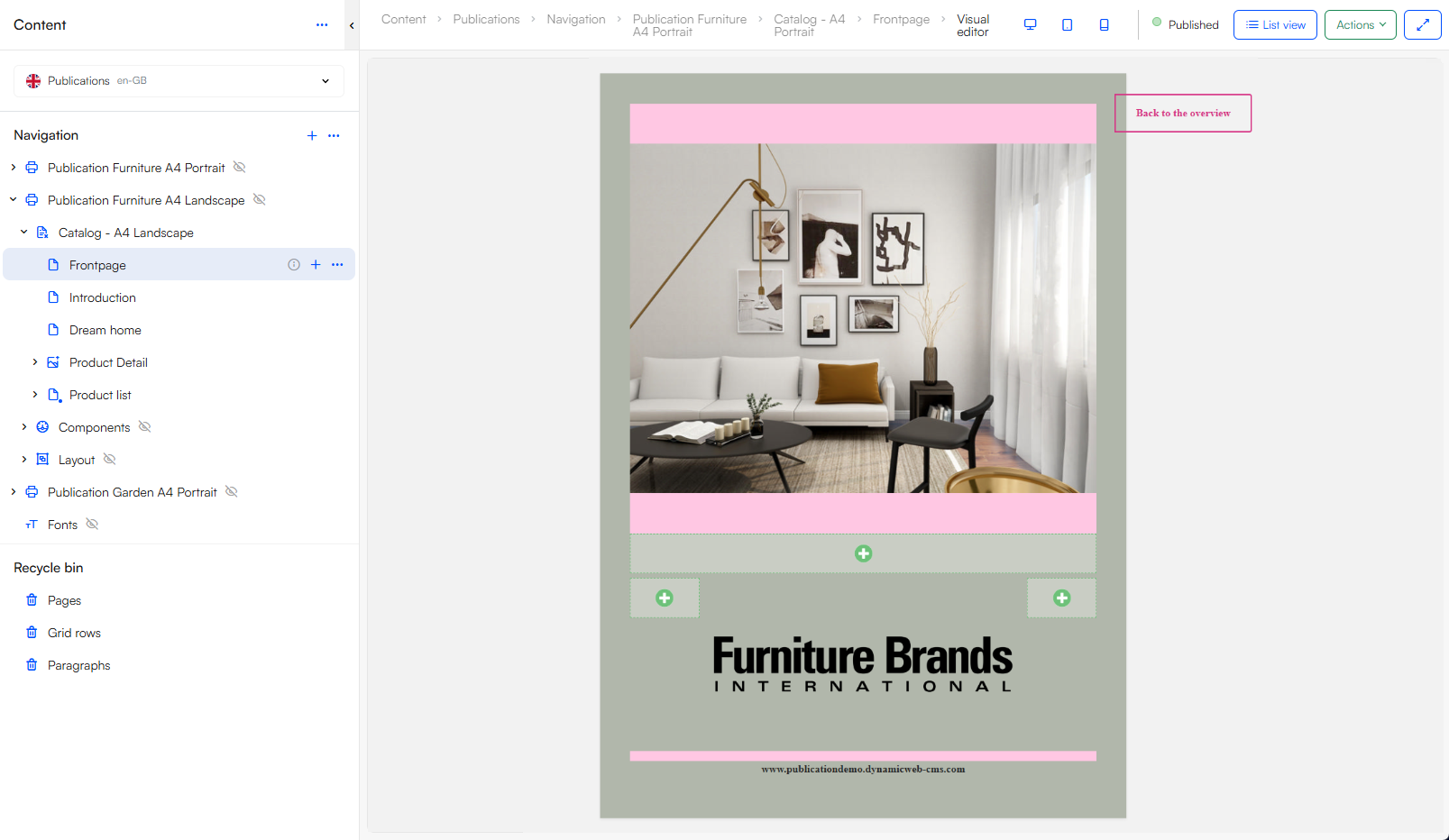Viewport: 1449px width, 840px height.
Task: Open the Actions dropdown menu
Action: 1360,25
